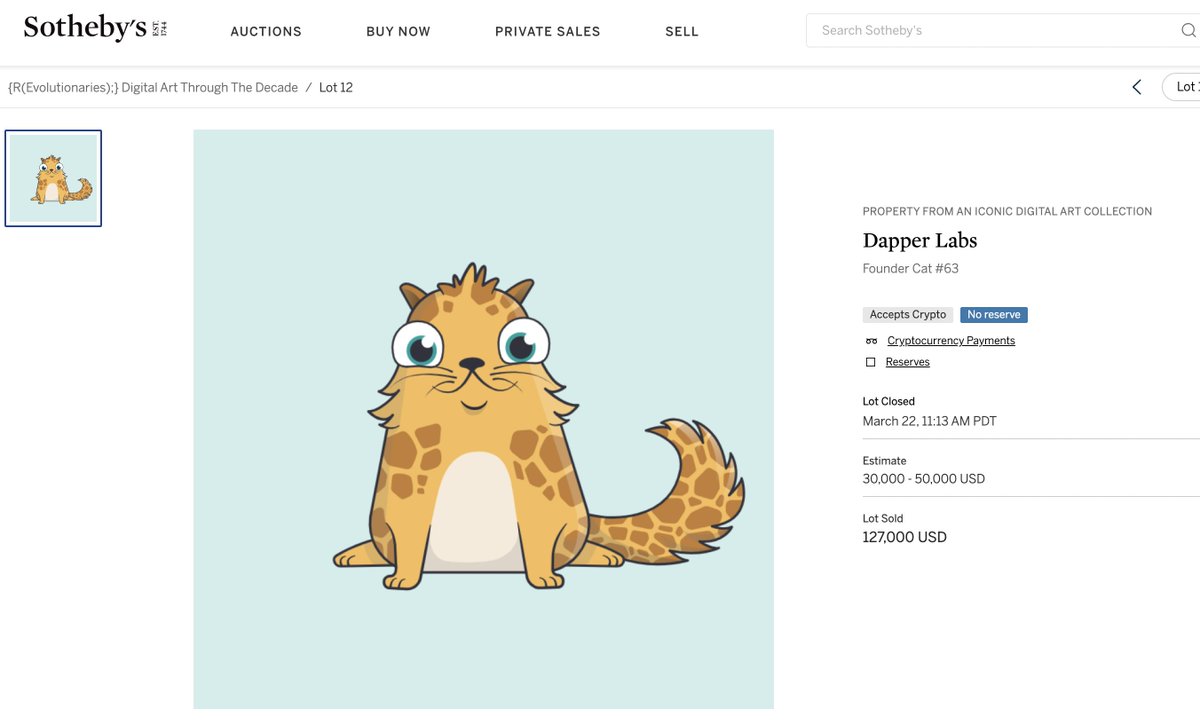Open the main Founder Cat image
Screen dimensions: 1200x725
pyautogui.click(x=483, y=419)
